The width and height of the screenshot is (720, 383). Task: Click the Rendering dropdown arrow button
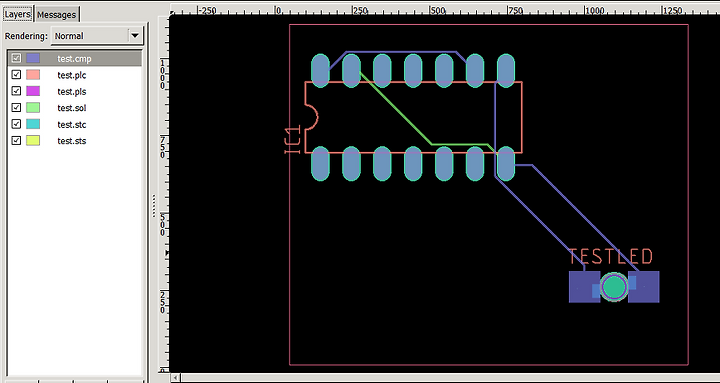click(x=135, y=36)
